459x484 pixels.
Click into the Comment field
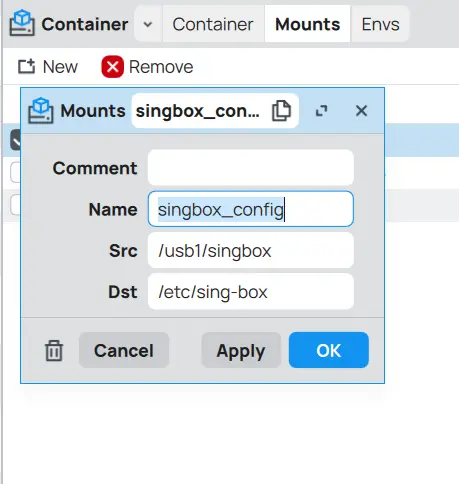(251, 168)
